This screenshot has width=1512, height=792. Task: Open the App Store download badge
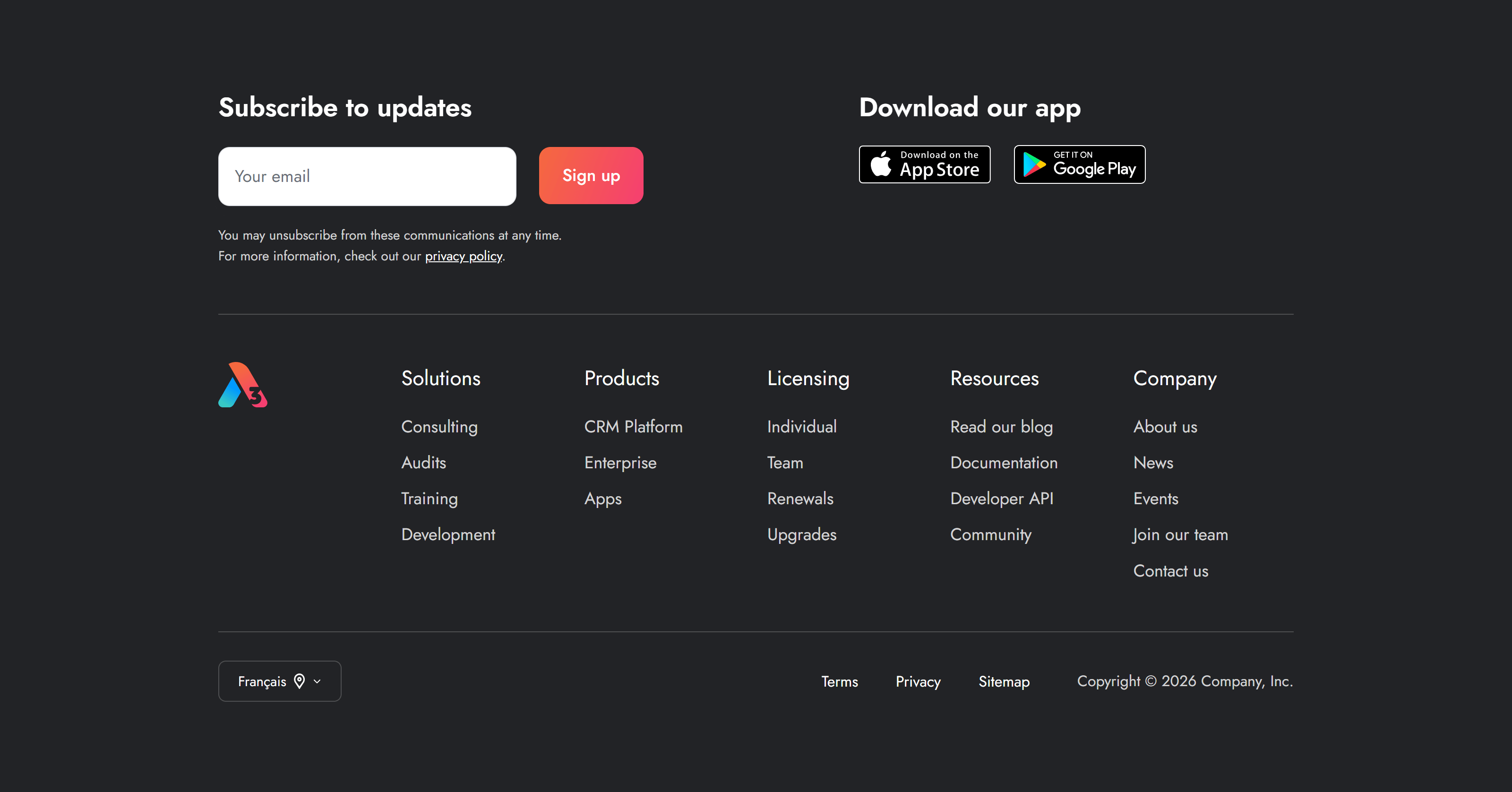tap(925, 164)
